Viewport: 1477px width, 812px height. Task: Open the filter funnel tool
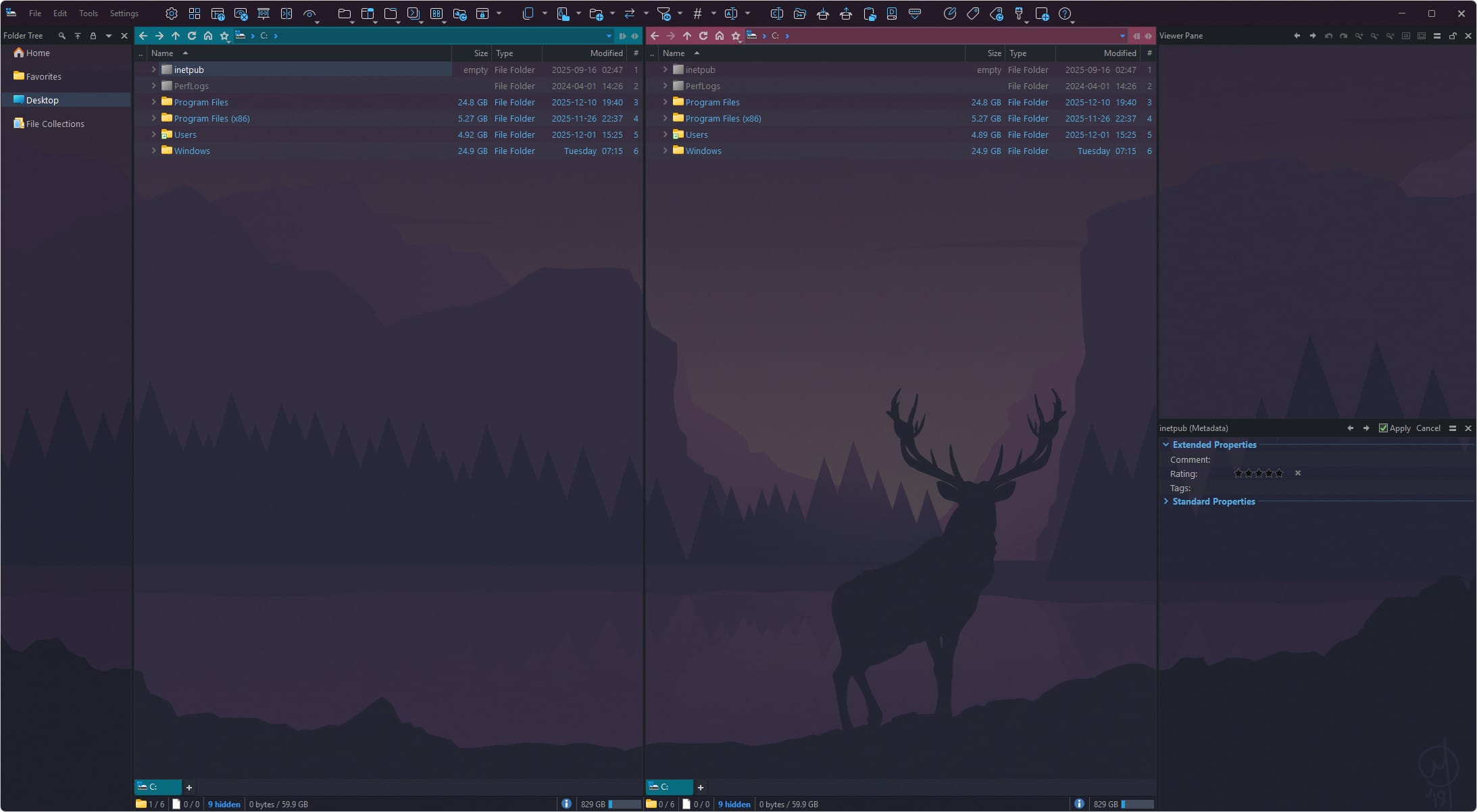[x=666, y=13]
